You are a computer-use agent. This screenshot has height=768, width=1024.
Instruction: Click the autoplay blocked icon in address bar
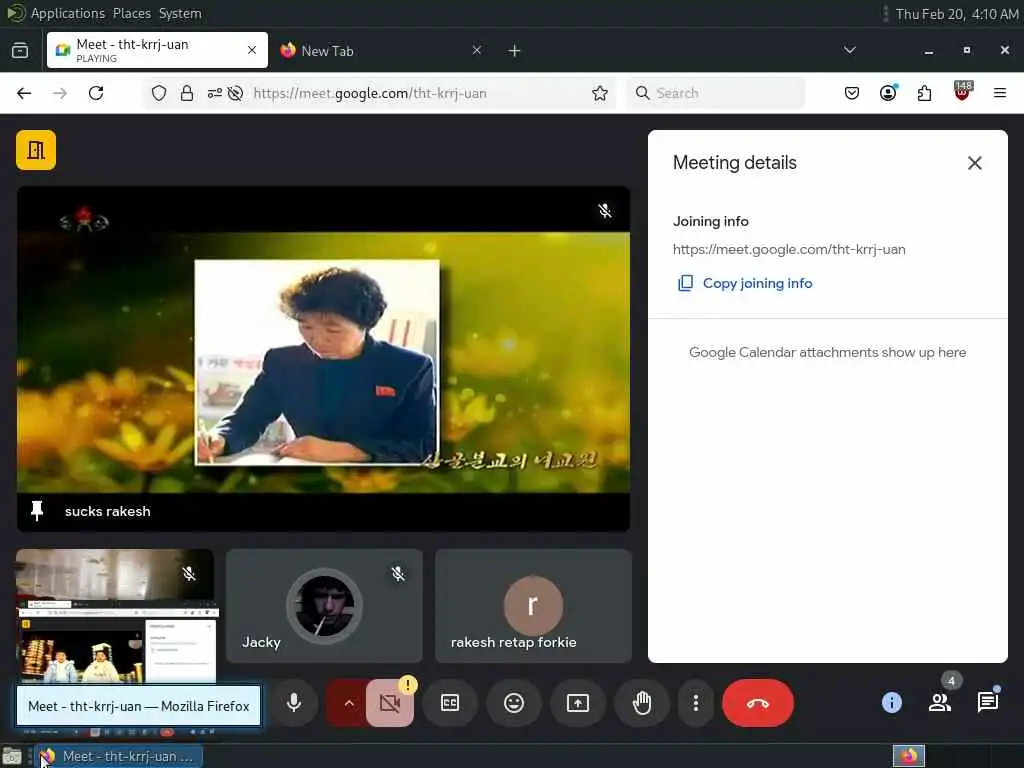[x=236, y=93]
